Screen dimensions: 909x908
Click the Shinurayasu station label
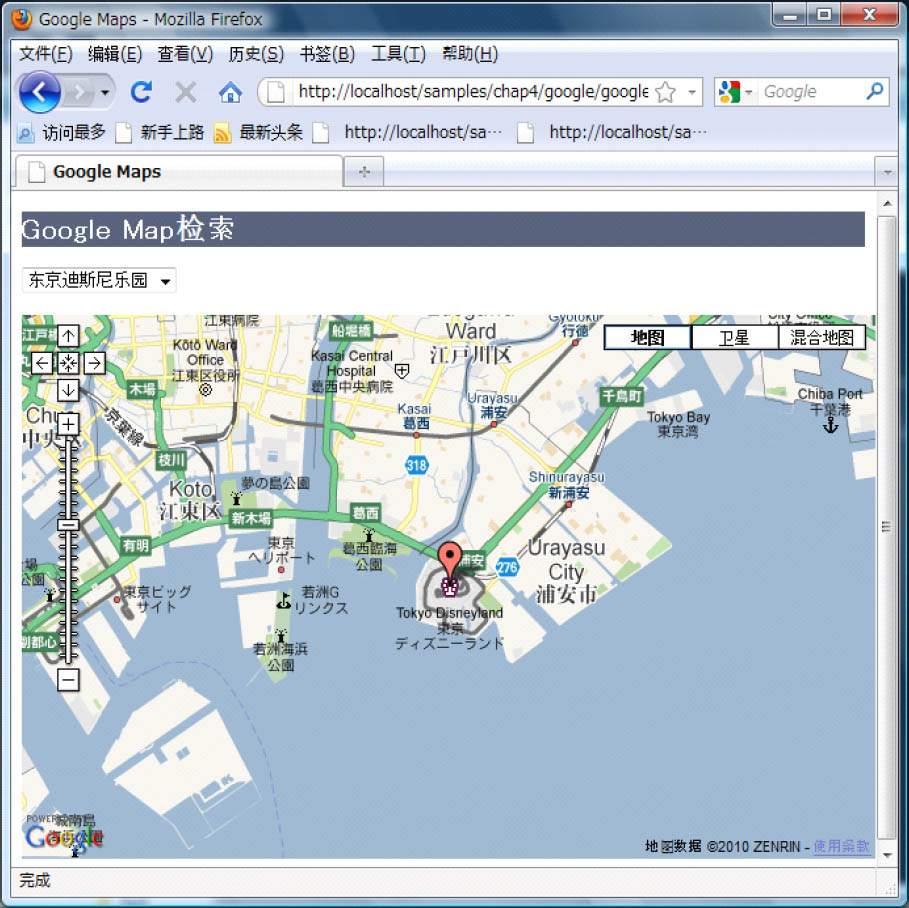click(567, 485)
